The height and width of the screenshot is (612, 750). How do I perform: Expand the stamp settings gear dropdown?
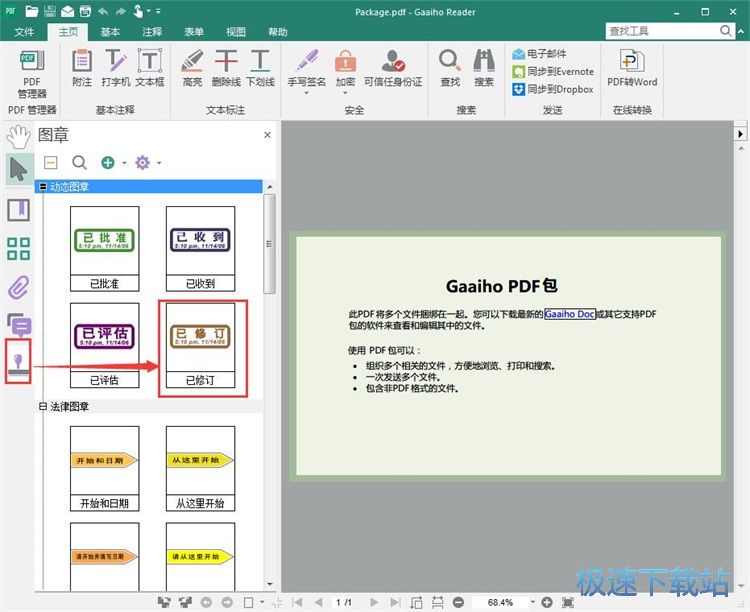point(159,162)
